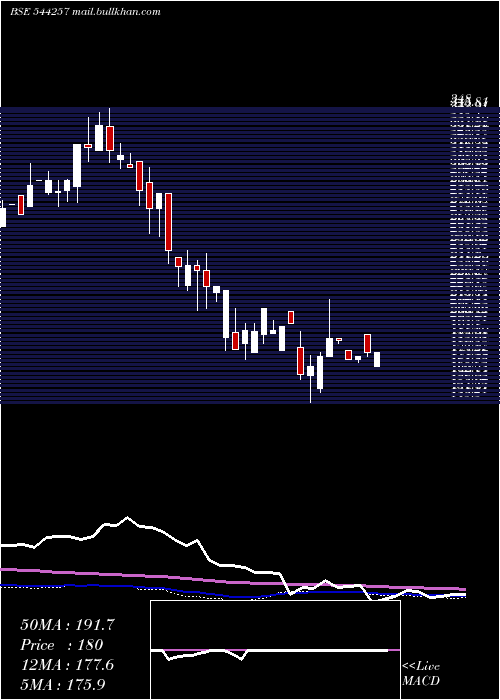The image size is (500, 700).
Task: Click the 'BSE 544257 mail.bullkhan.com' header text
Action: [x=85, y=12]
